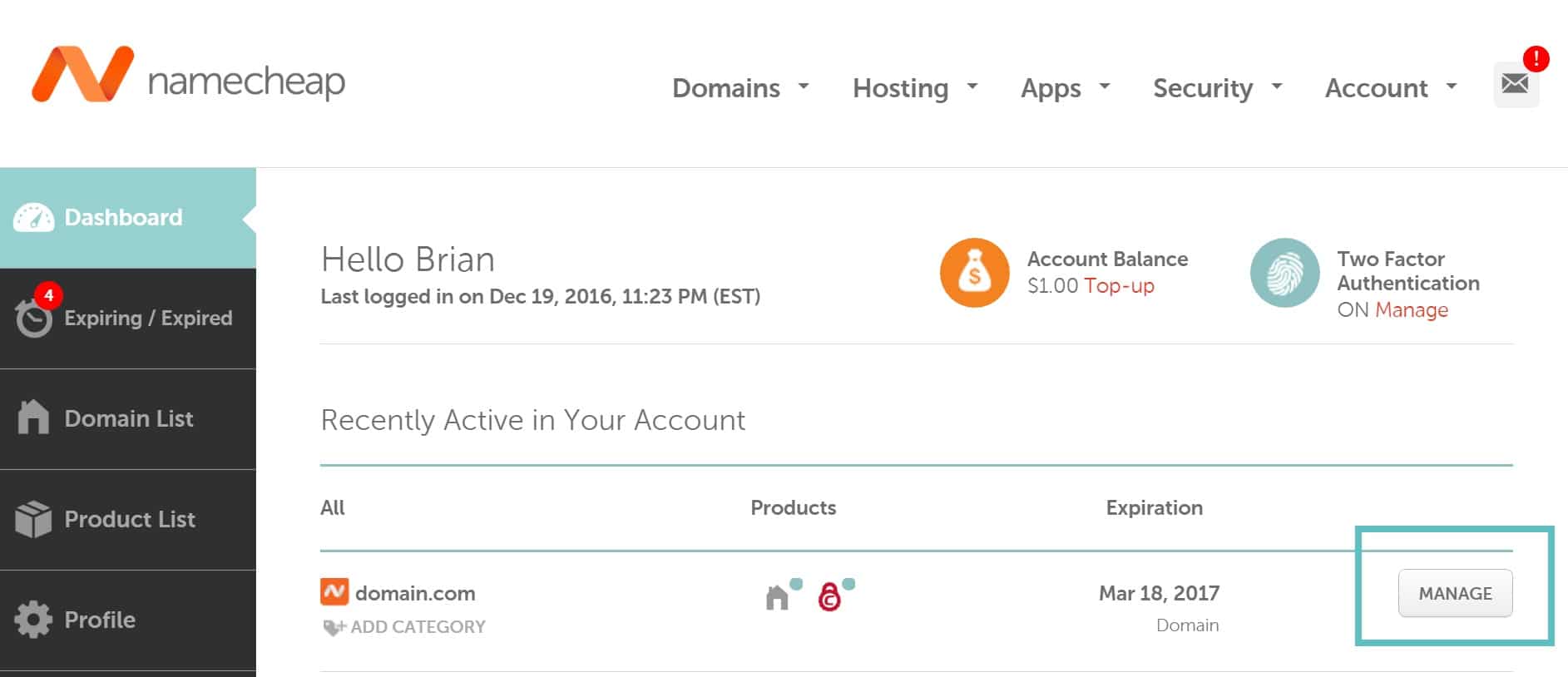Click the orange Namecheap icon beside domain.com

pos(334,592)
